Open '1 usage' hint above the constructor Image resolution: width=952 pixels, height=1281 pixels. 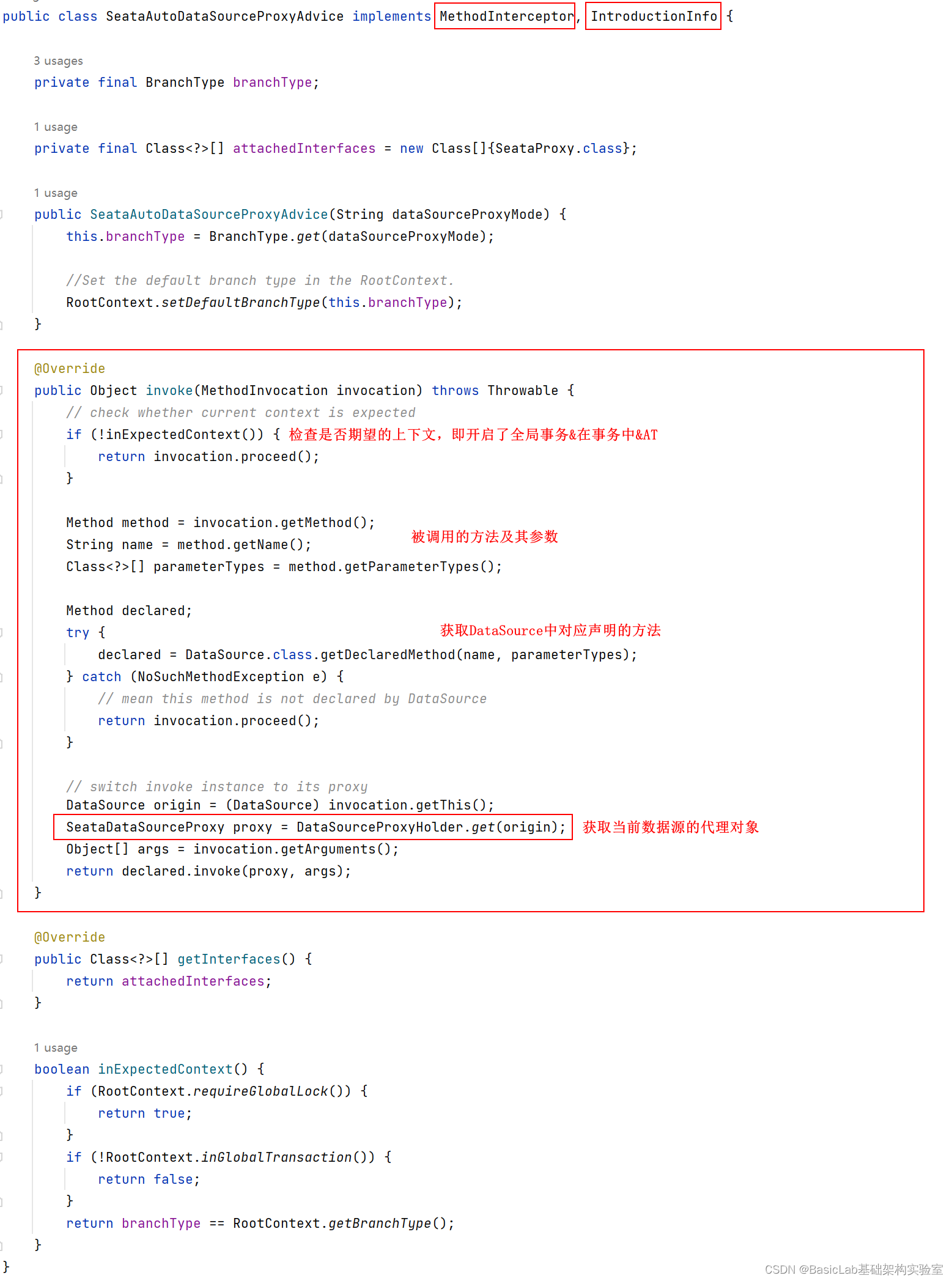point(56,193)
